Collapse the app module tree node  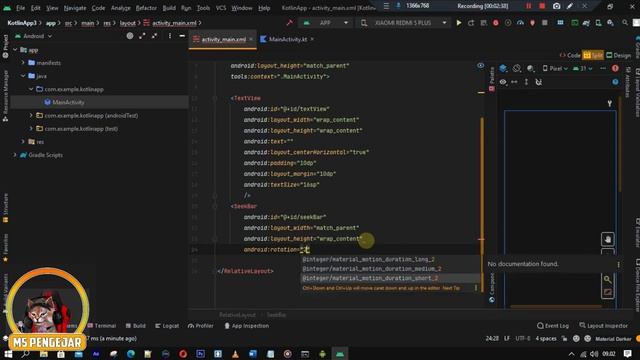[x=15, y=50]
